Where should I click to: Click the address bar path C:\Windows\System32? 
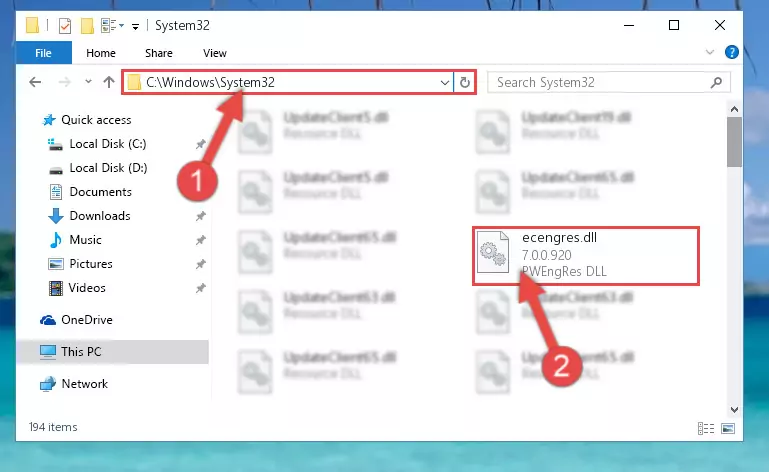(210, 82)
